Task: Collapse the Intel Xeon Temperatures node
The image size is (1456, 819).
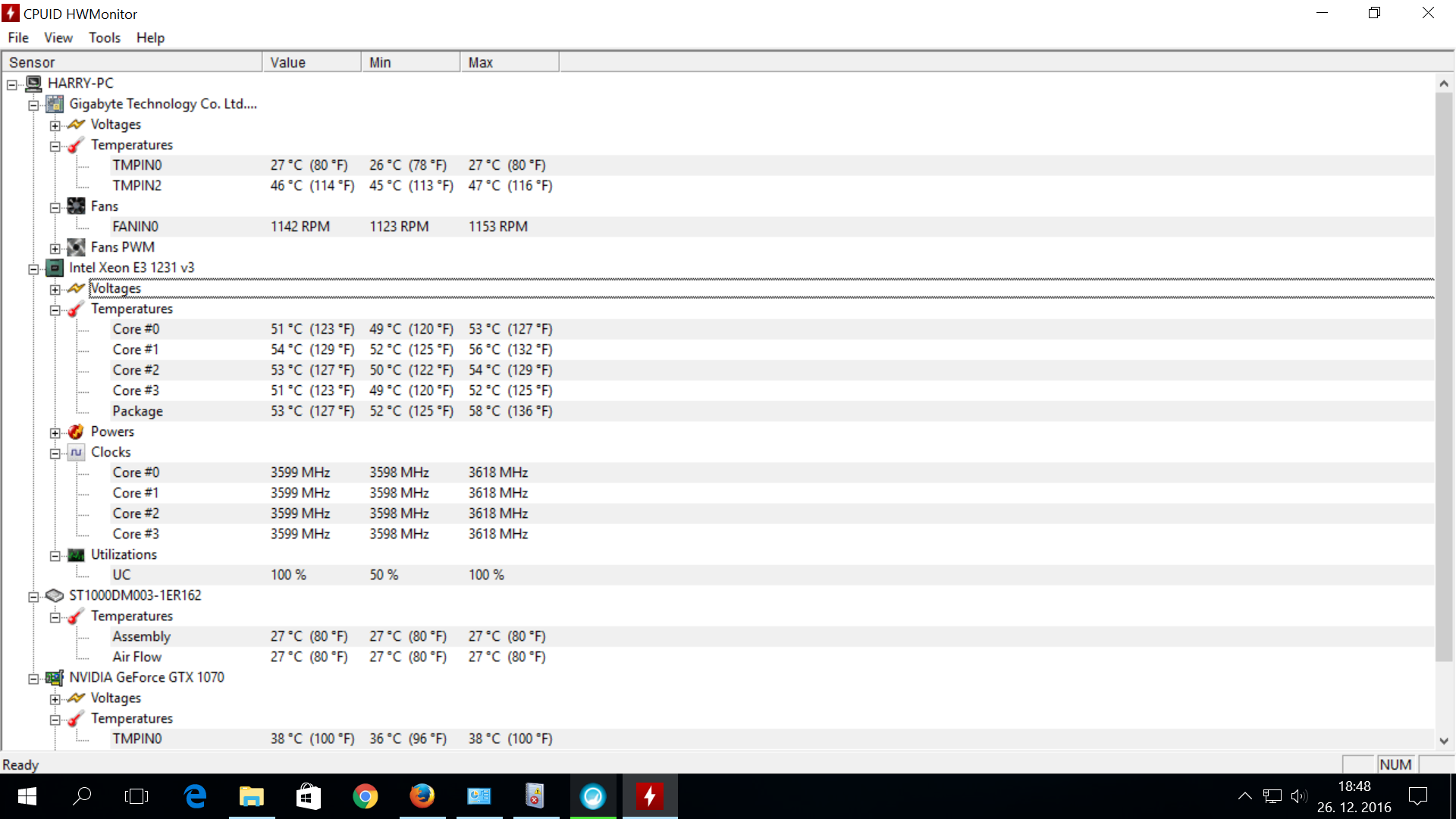Action: pos(55,309)
